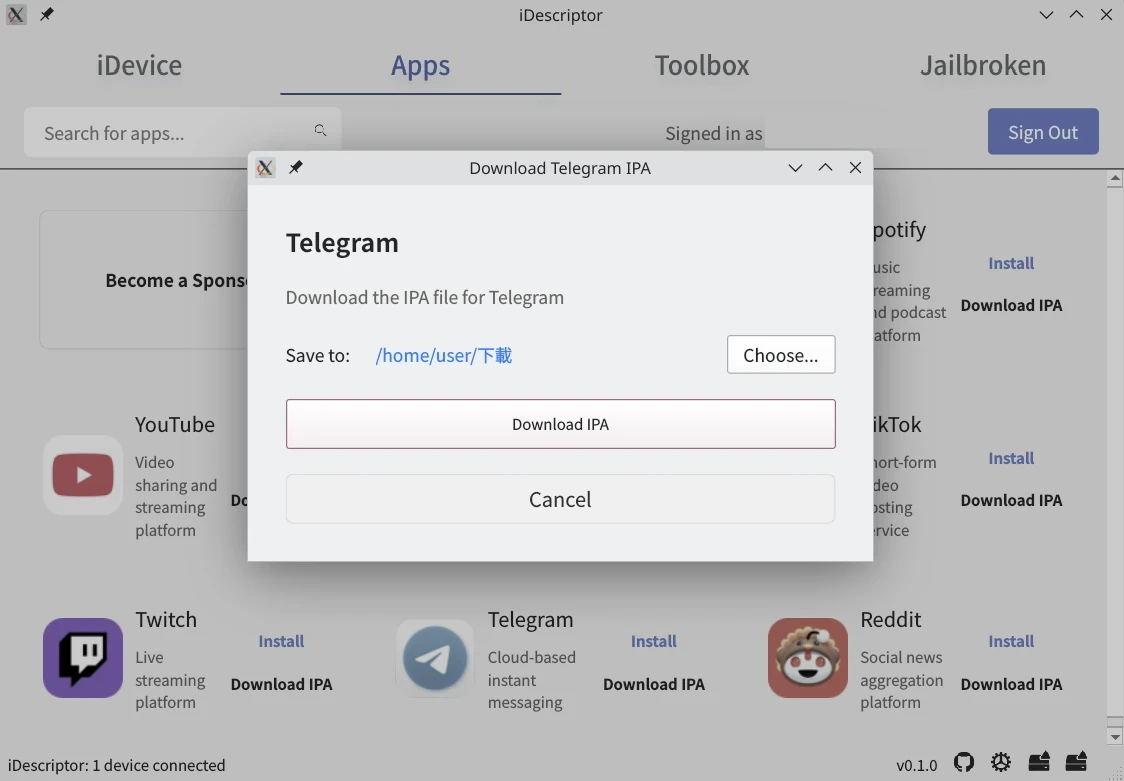Cancel the Telegram IPA download dialog
Screen dimensions: 1124x781
pos(561,499)
